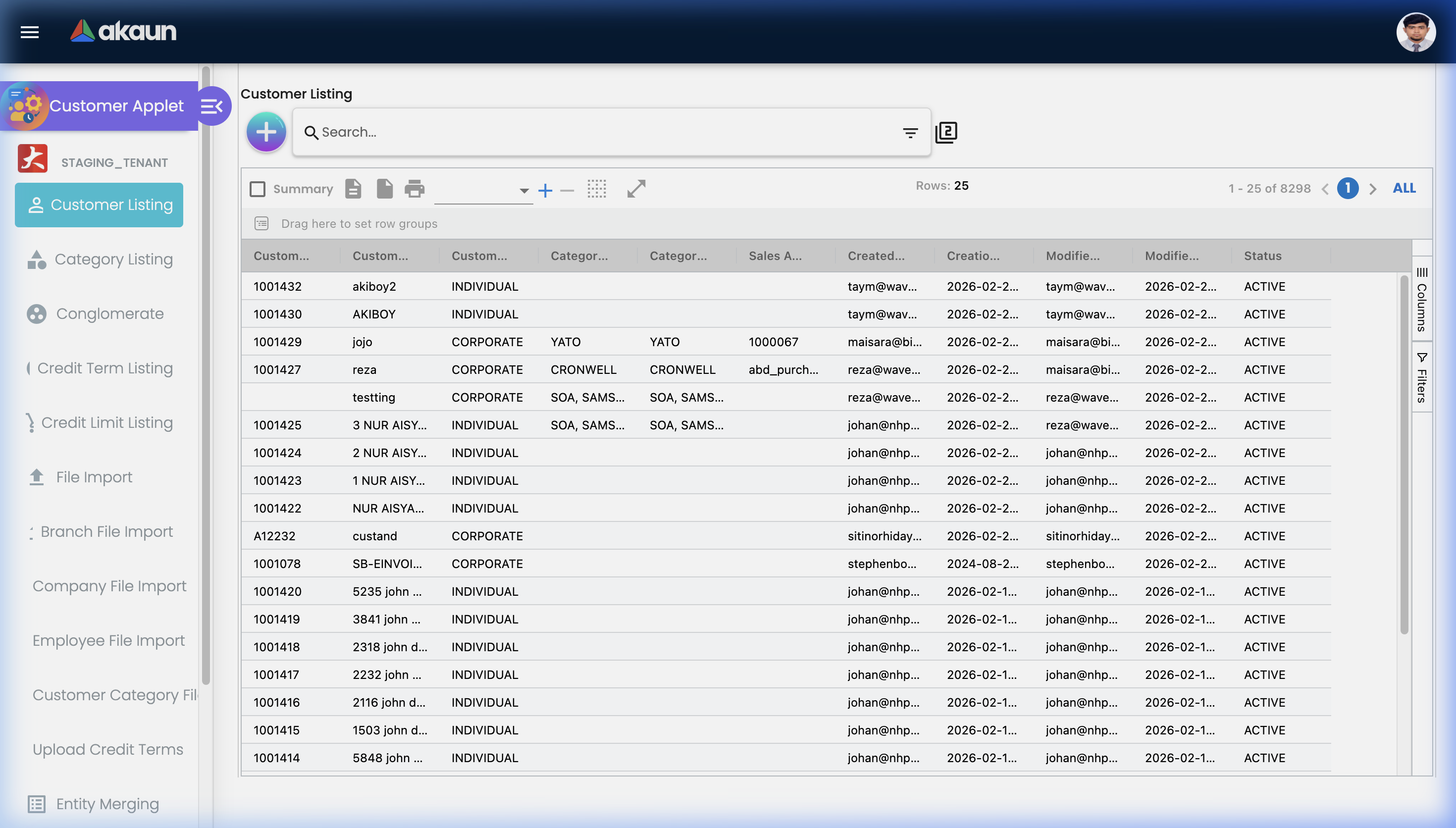This screenshot has height=828, width=1456.
Task: Open search filter options in the search bar
Action: click(x=910, y=132)
